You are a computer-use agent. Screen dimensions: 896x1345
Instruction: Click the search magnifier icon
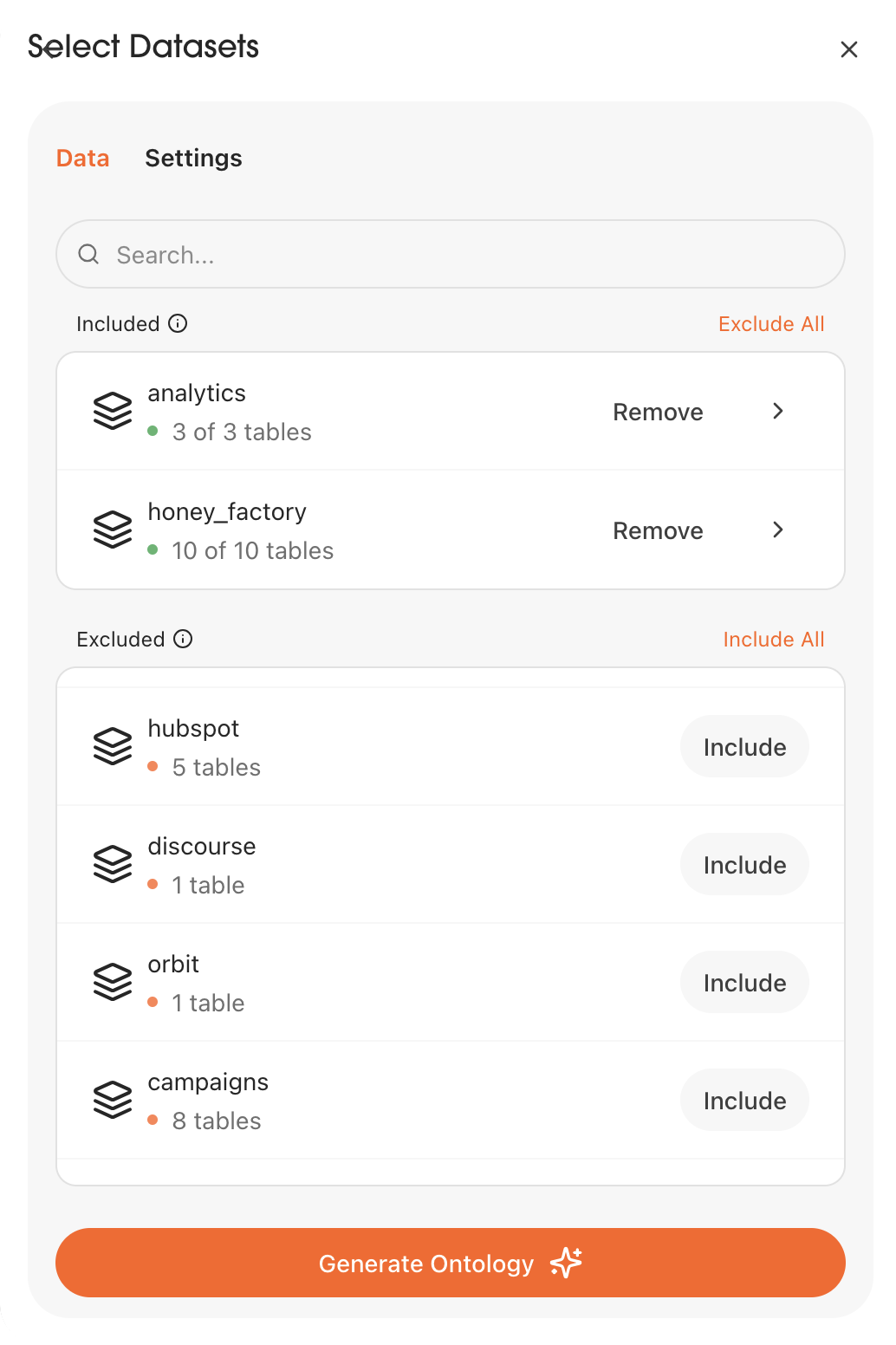click(x=88, y=254)
